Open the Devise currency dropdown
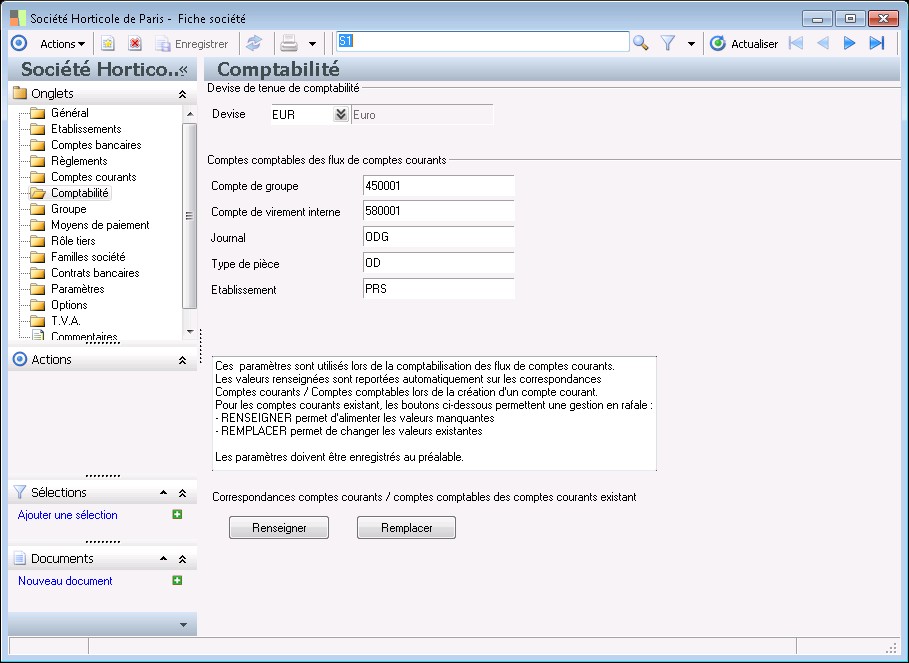The width and height of the screenshot is (909, 663). 340,114
